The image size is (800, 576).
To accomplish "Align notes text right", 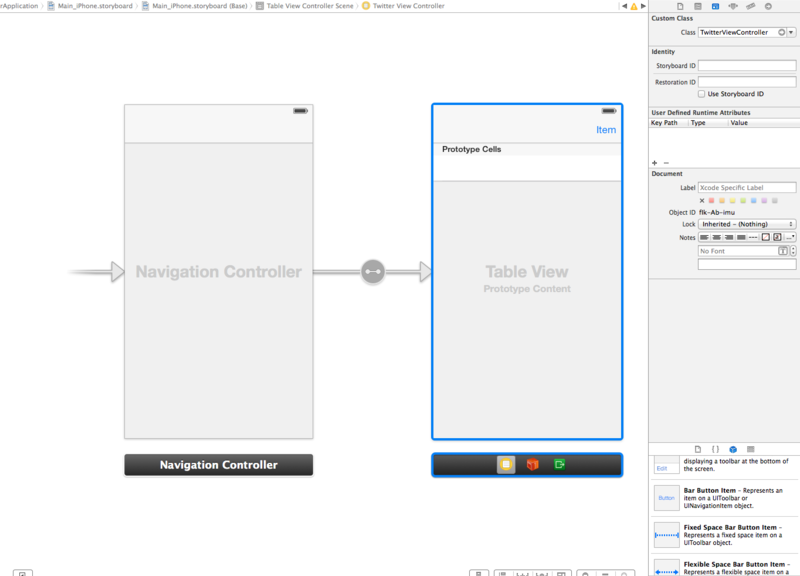I will pos(729,237).
